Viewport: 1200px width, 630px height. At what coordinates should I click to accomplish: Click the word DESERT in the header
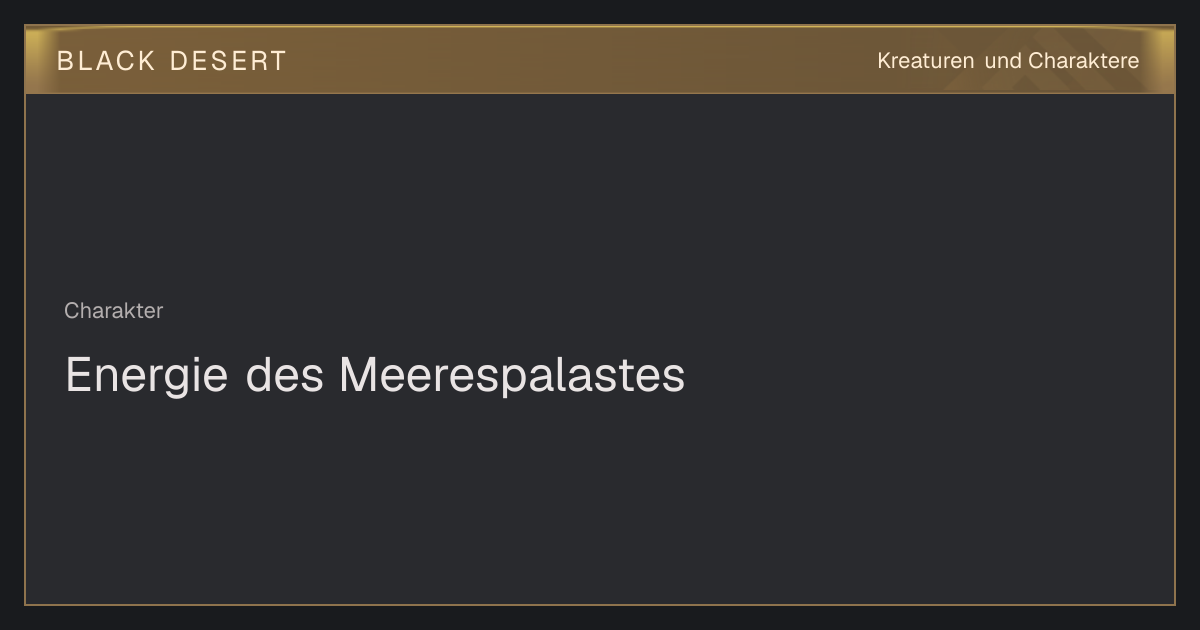(229, 61)
